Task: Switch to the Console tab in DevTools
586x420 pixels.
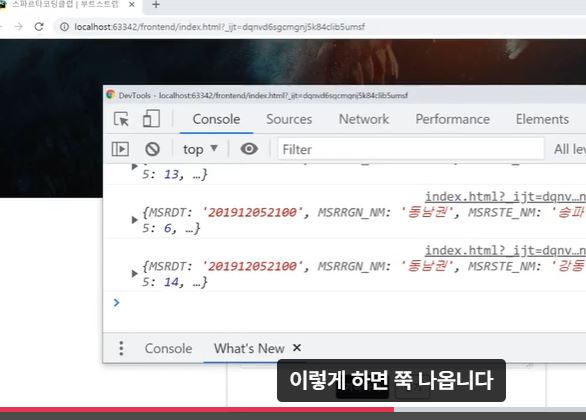Action: click(216, 119)
